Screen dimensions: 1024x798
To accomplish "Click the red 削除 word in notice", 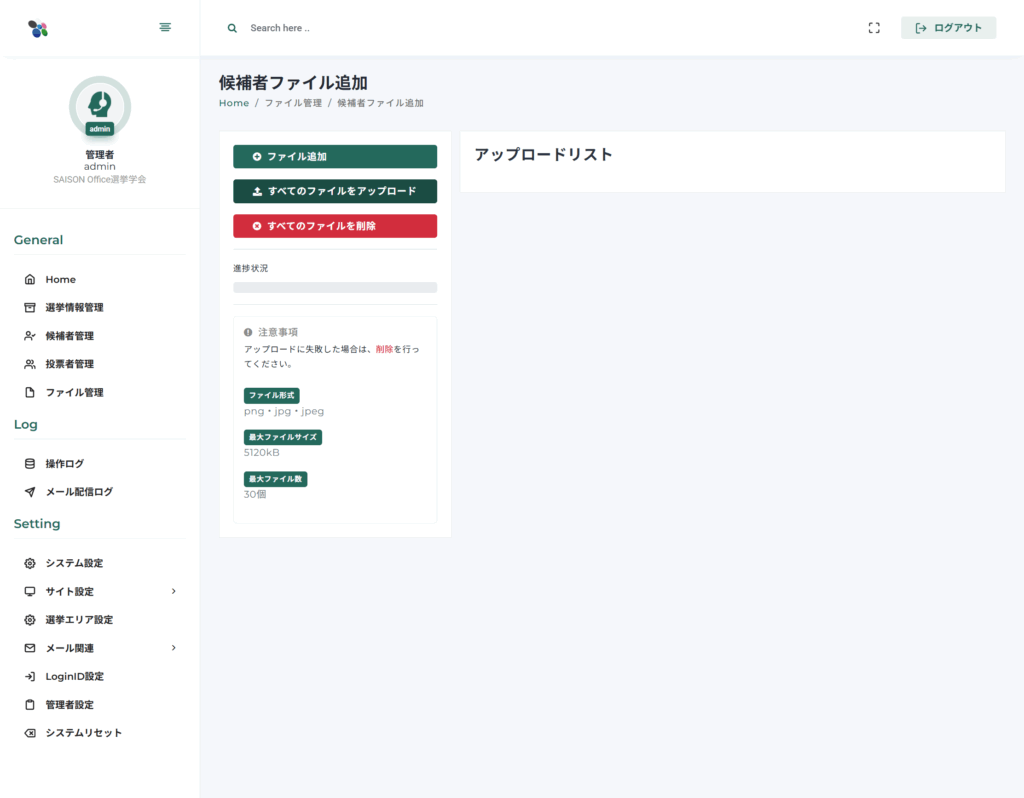I will 385,349.
